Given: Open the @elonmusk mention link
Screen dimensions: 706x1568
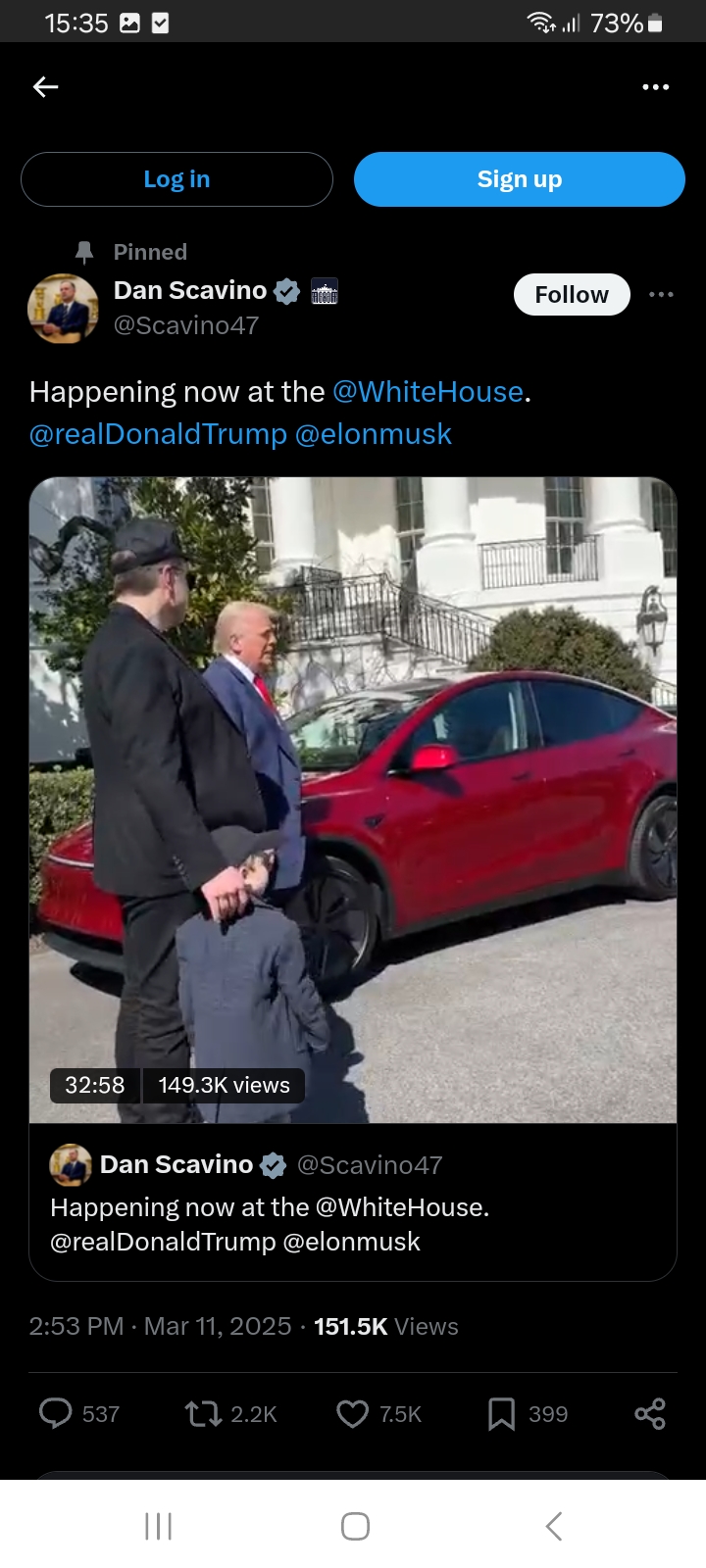Looking at the screenshot, I should pos(374,434).
